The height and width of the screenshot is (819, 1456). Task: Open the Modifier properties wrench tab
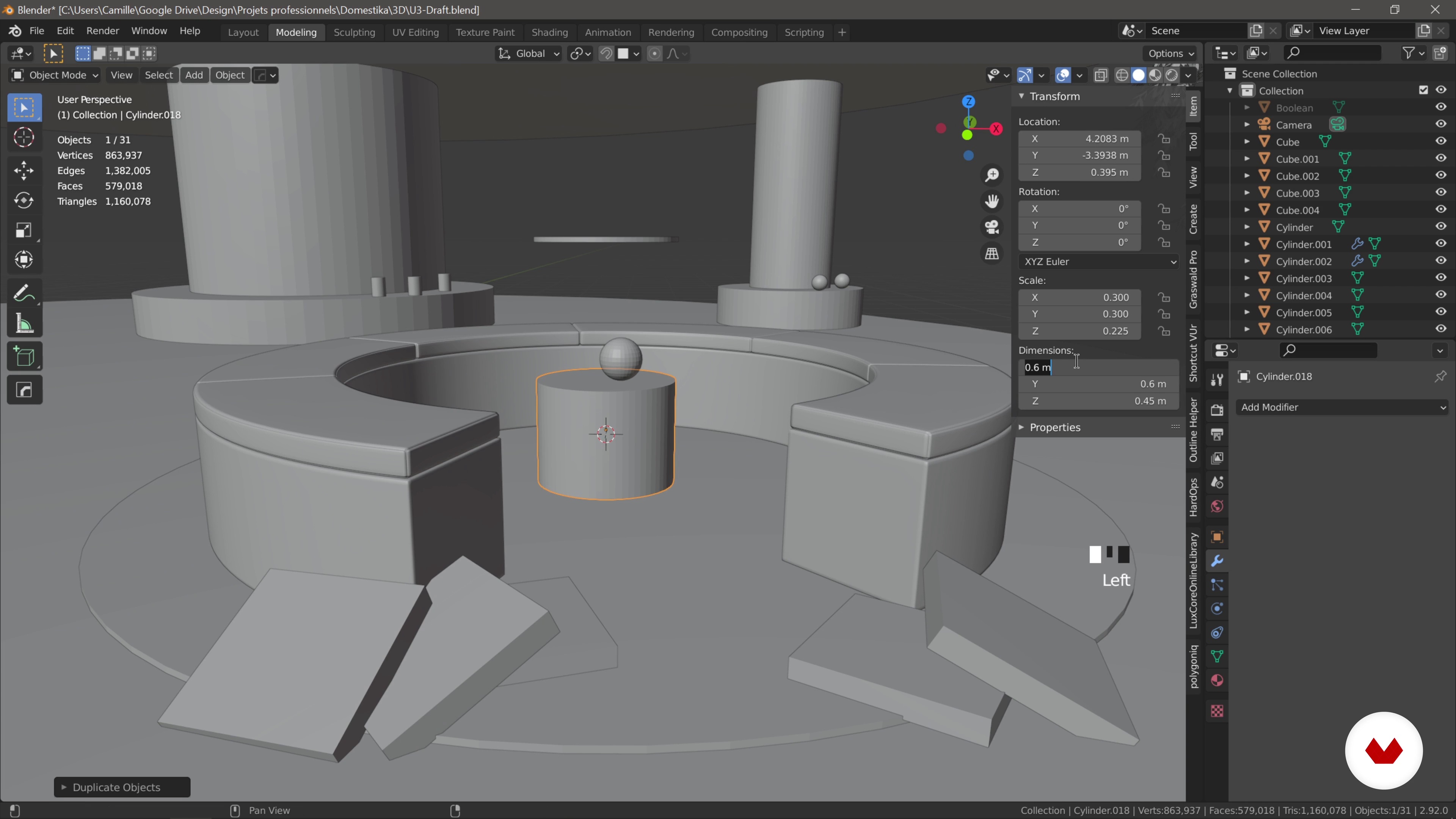click(x=1217, y=561)
